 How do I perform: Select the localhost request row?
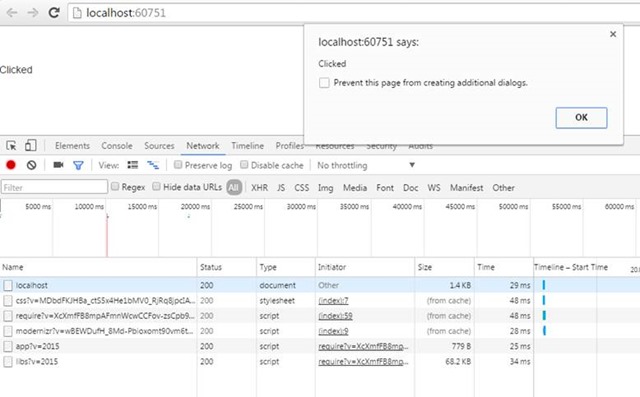coord(320,285)
